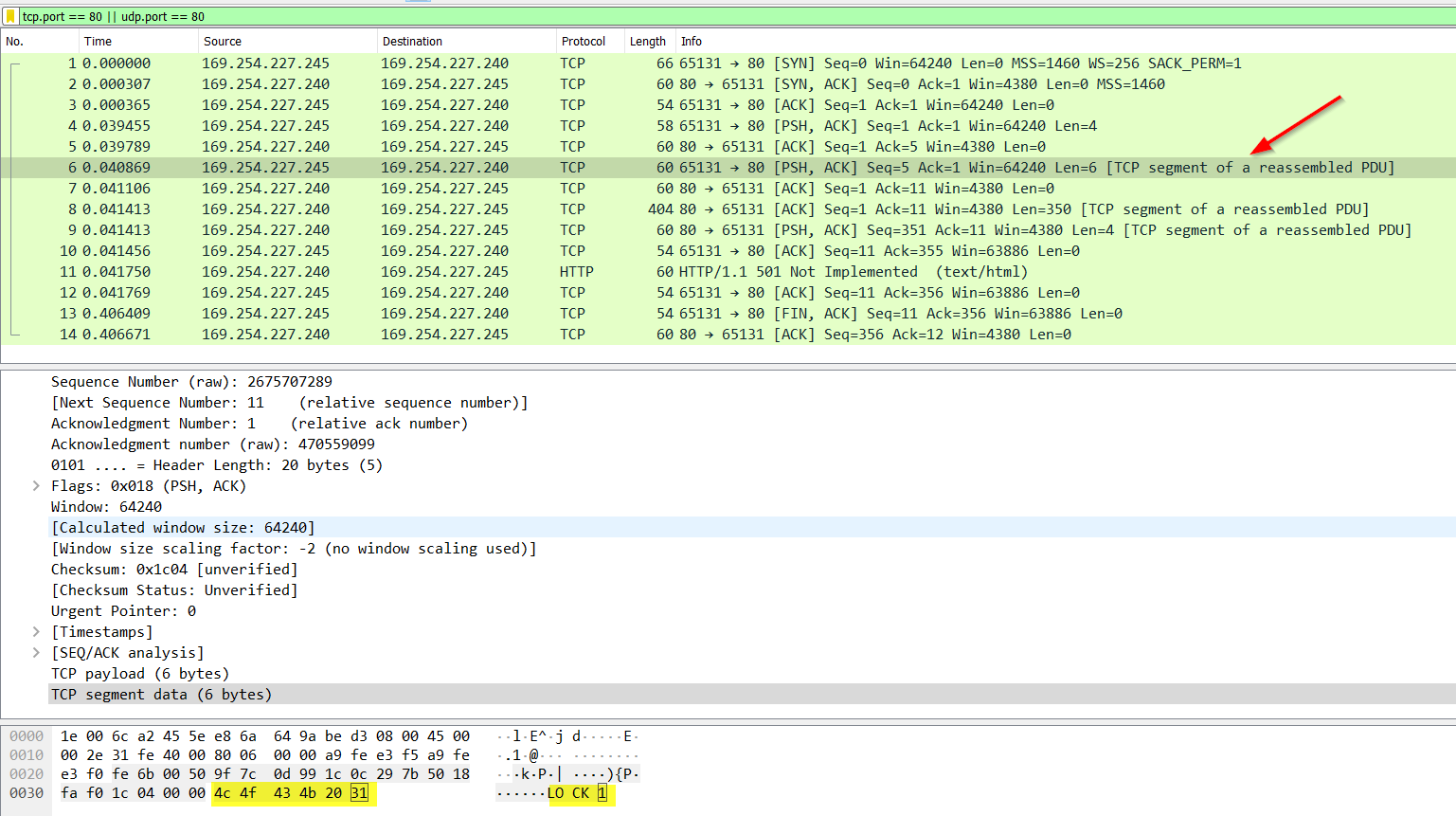The height and width of the screenshot is (816, 1456).
Task: Click hex offset 0030 in bytes pane
Action: tap(27, 793)
